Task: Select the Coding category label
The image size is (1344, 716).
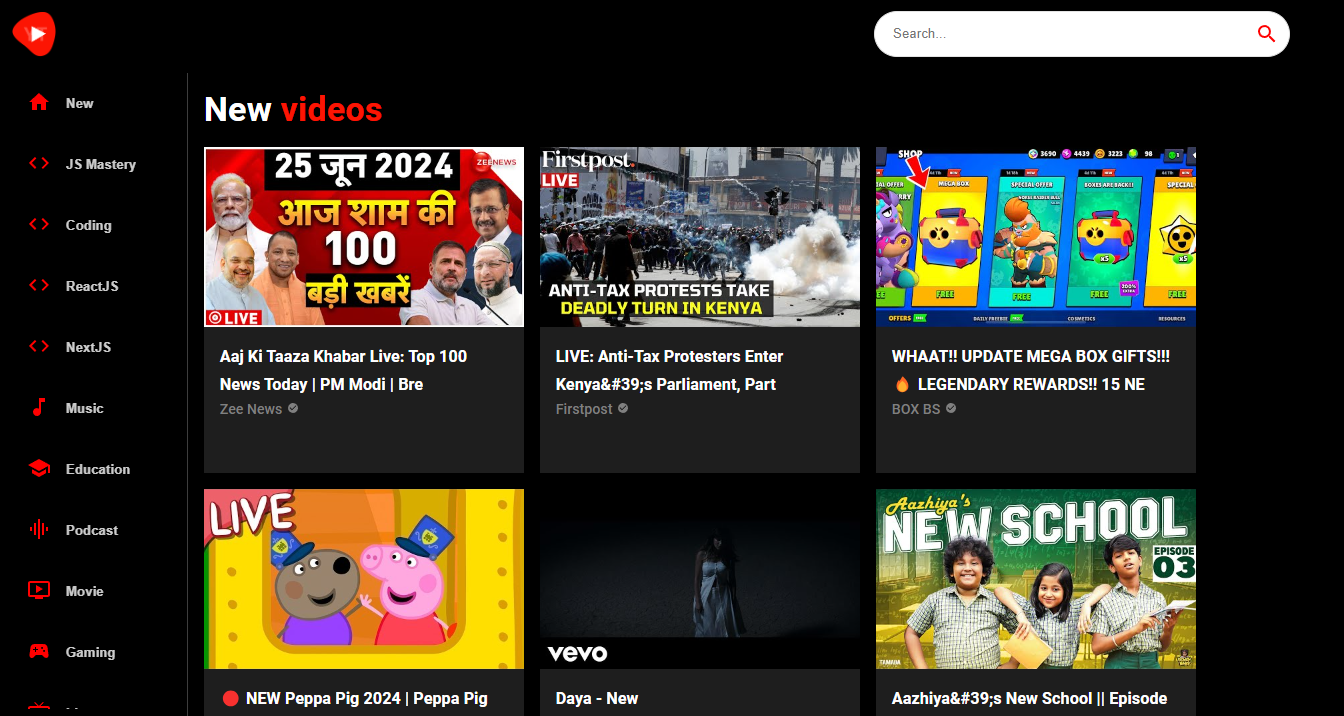Action: (89, 225)
